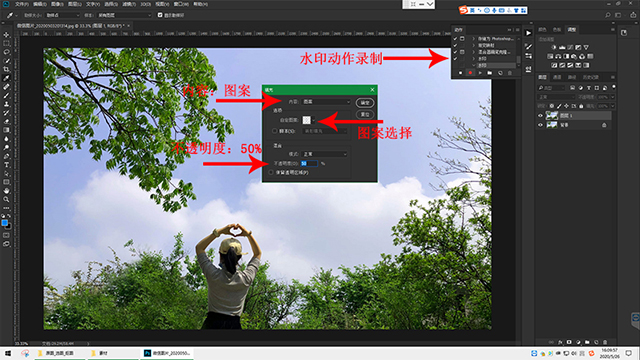
Task: Toggle the preserve transparency checkbox in Fill dialog
Action: pyautogui.click(x=271, y=173)
